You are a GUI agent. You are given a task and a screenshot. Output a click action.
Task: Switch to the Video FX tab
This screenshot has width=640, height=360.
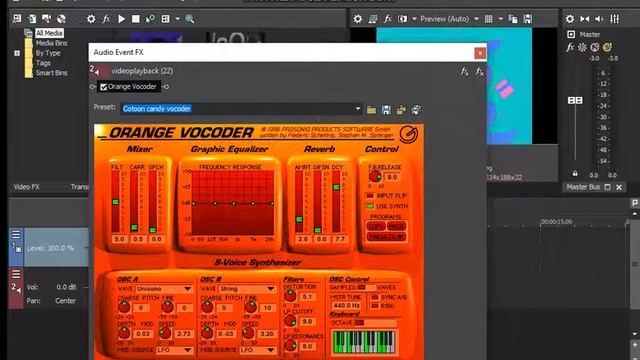click(27, 187)
